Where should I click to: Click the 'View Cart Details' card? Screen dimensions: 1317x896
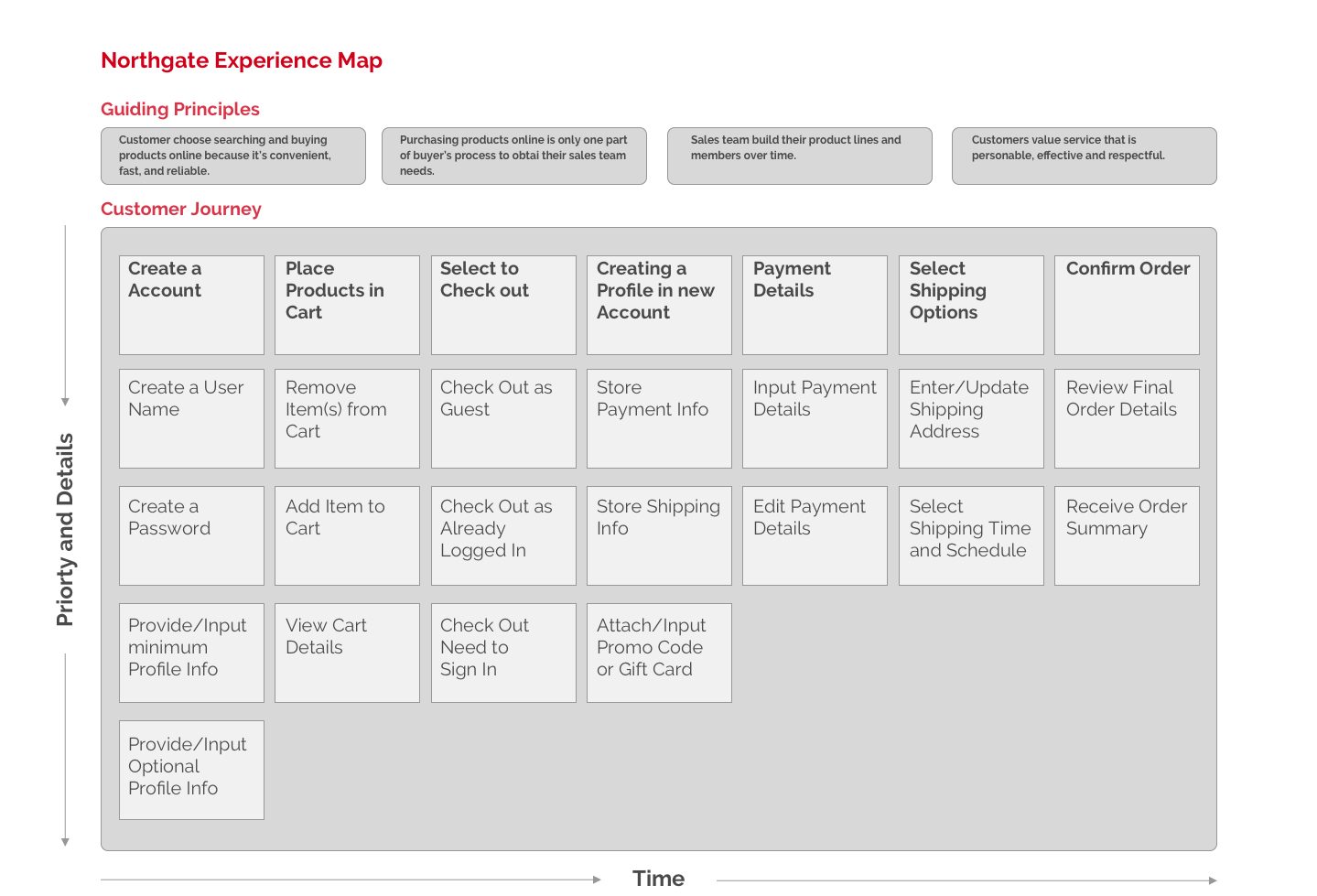tap(347, 653)
